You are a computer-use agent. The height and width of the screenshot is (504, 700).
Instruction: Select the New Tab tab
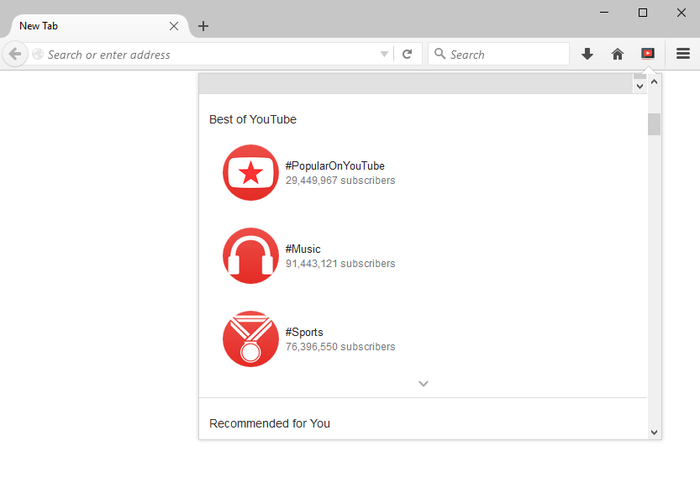pyautogui.click(x=95, y=26)
